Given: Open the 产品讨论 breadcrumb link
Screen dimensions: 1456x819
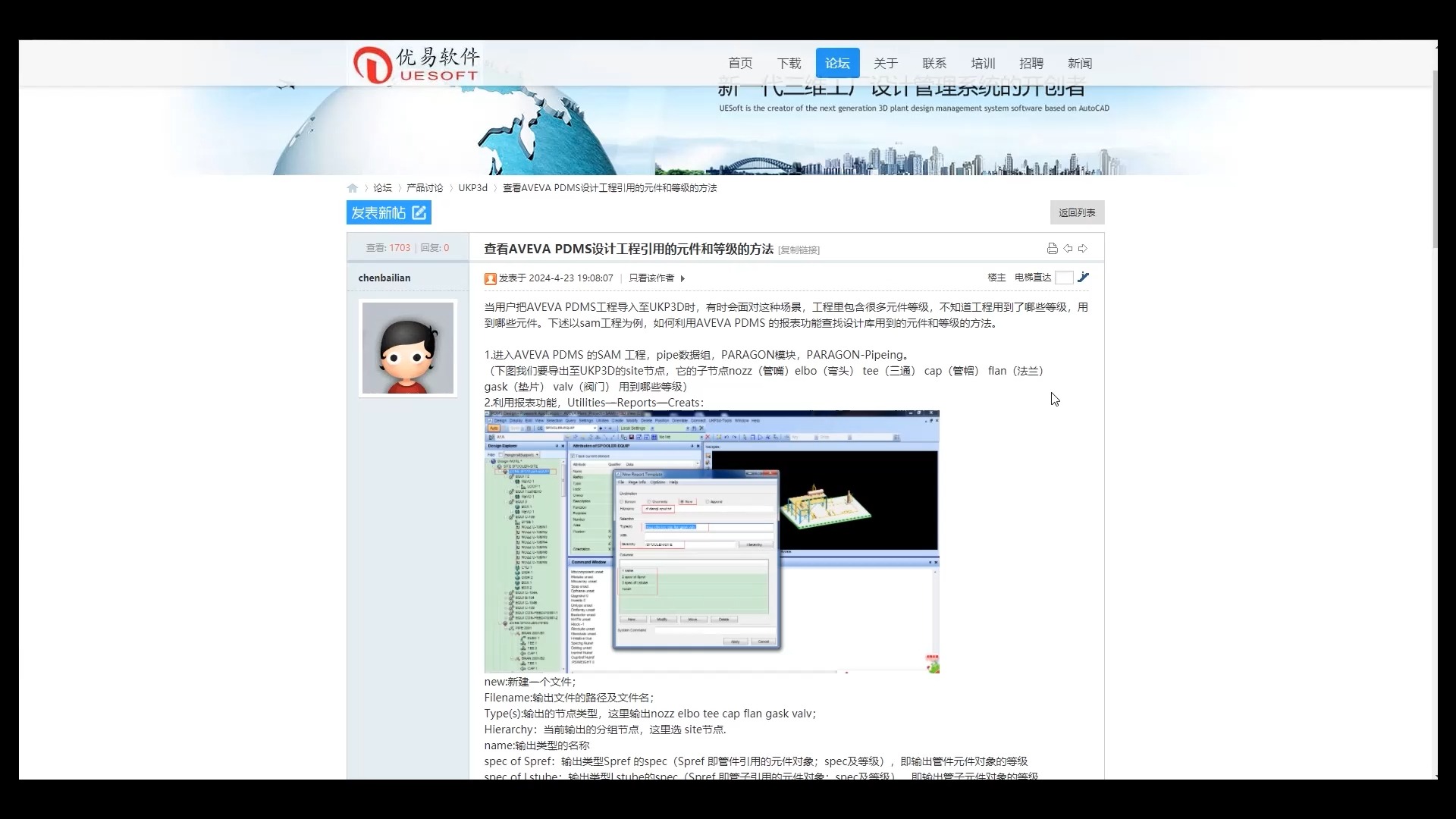Looking at the screenshot, I should coord(424,187).
